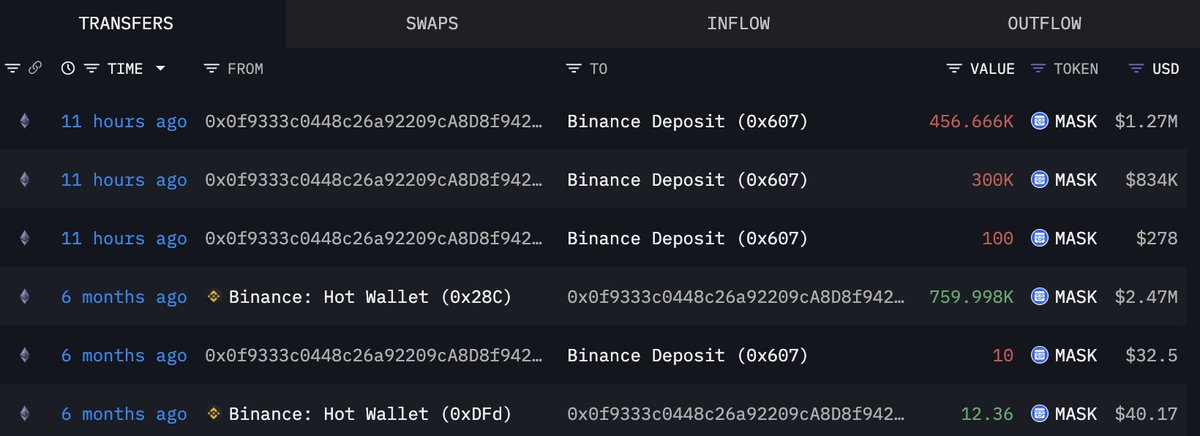The image size is (1200, 436).
Task: Open the leftmost chain filter icon
Action: (12, 69)
